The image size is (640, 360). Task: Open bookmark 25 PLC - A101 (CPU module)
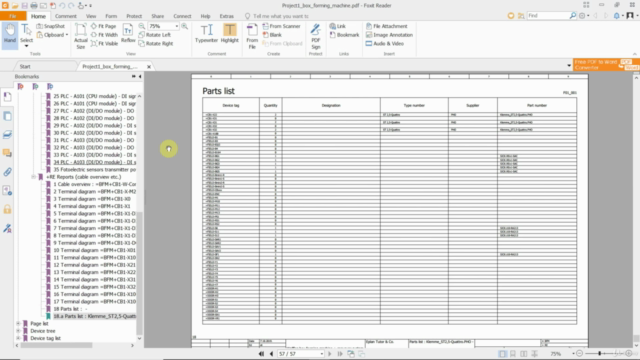(95, 96)
